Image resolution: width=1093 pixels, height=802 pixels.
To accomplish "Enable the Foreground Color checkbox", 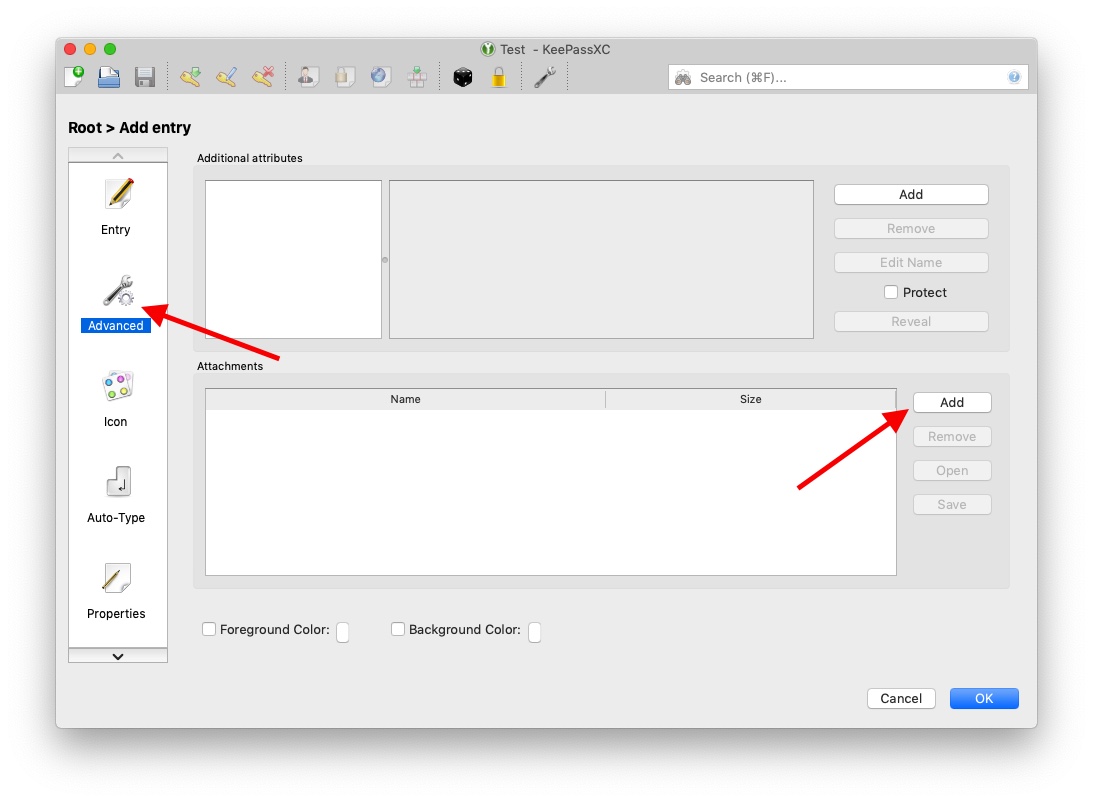I will point(209,629).
